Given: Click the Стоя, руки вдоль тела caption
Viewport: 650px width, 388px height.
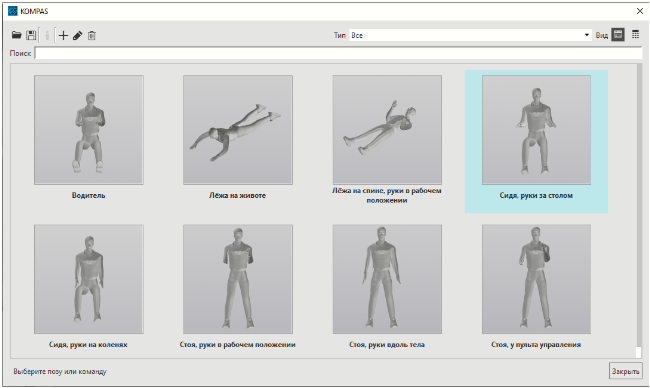Looking at the screenshot, I should pyautogui.click(x=387, y=344).
